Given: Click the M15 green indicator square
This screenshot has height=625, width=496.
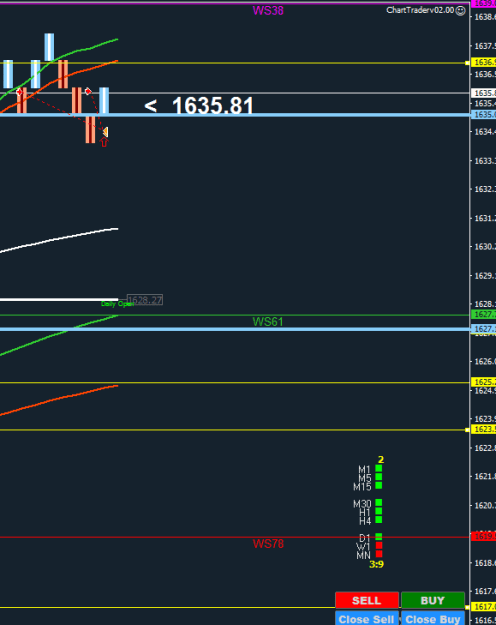Looking at the screenshot, I should coord(379,485).
